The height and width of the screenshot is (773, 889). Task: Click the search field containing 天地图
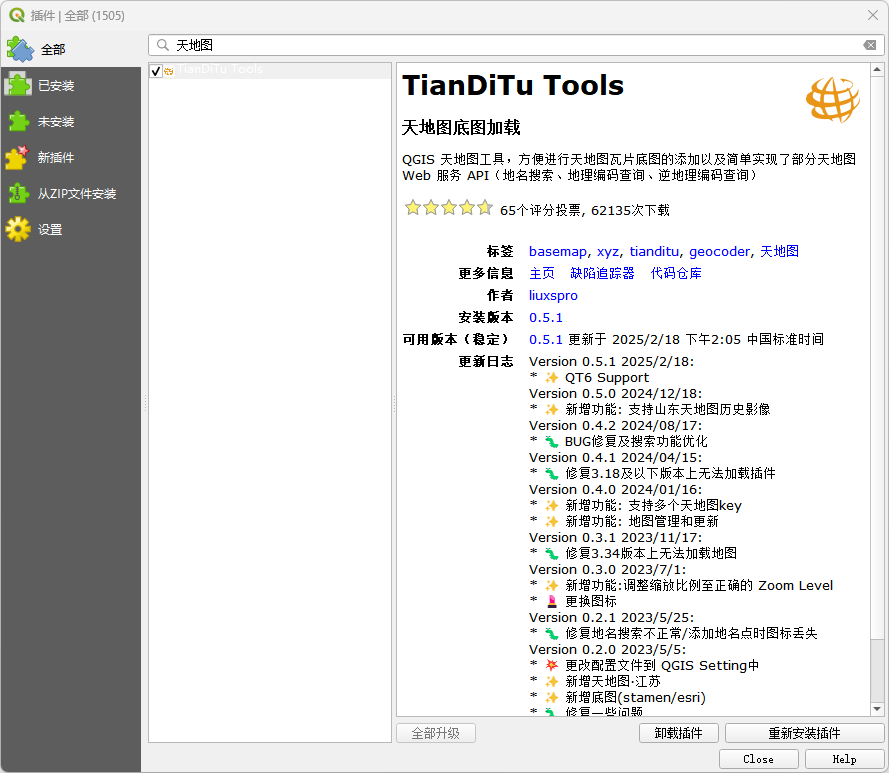[516, 45]
